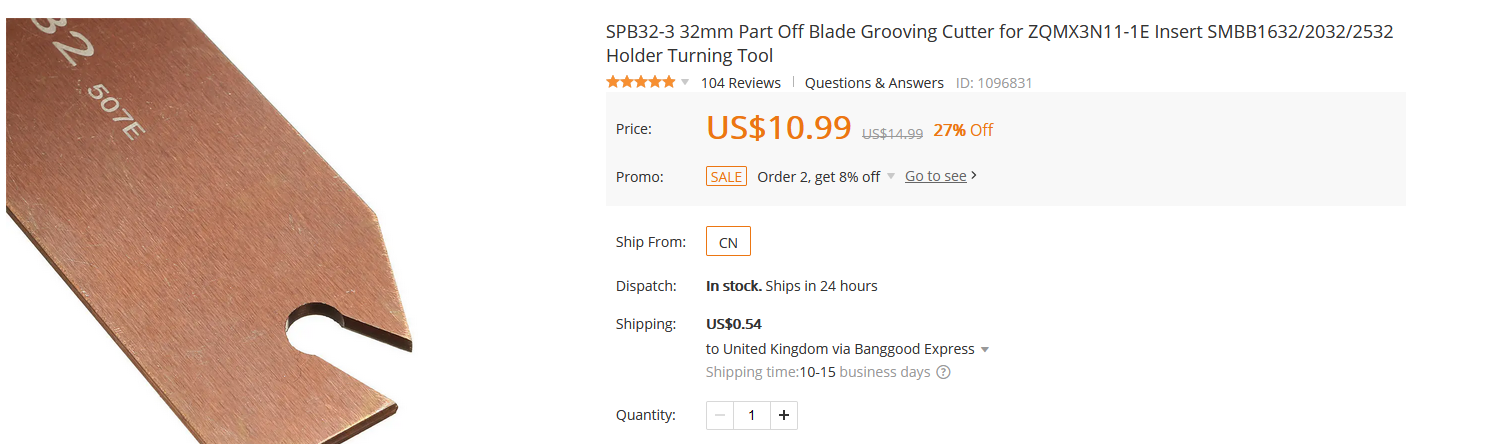Click the Go to see link
Image resolution: width=1500 pixels, height=444 pixels.
click(936, 176)
